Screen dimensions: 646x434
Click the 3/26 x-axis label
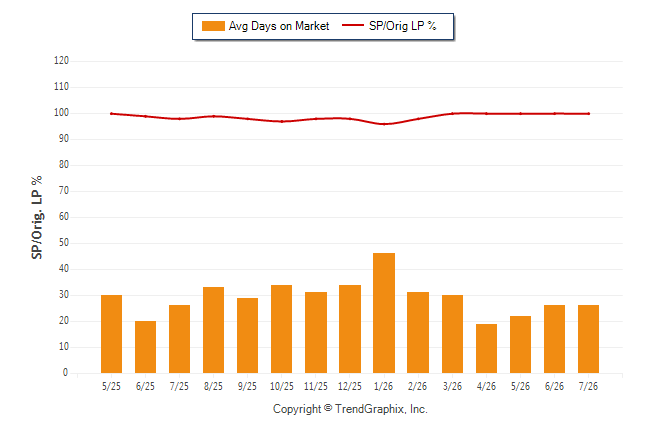tap(452, 386)
